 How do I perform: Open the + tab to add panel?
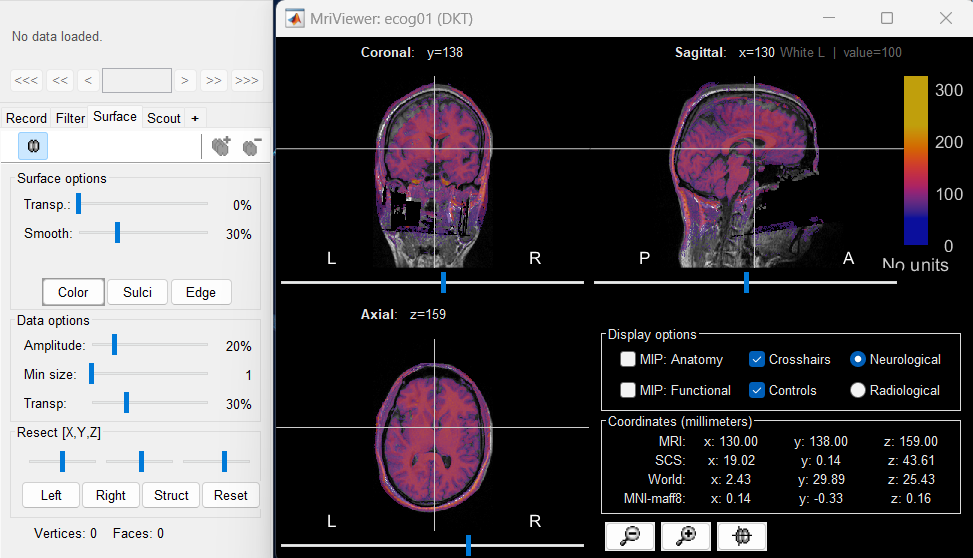[195, 118]
